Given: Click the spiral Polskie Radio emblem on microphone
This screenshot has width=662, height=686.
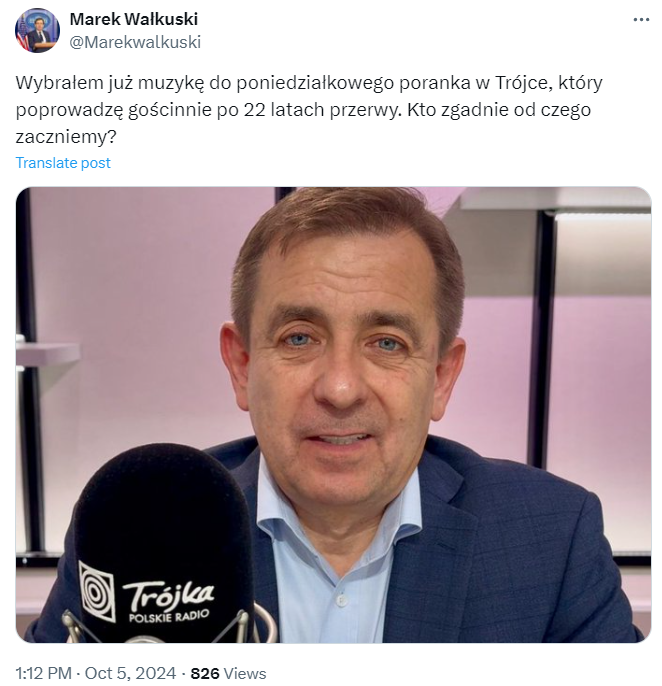Looking at the screenshot, I should pos(97,592).
